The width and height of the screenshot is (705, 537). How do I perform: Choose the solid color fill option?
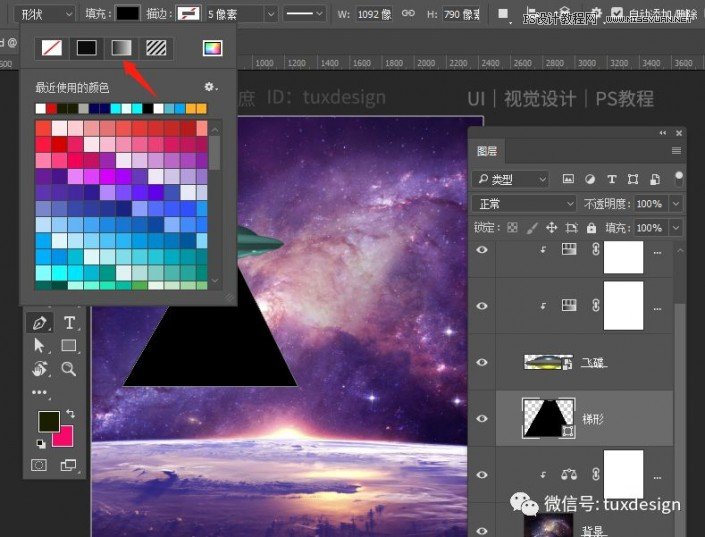click(x=86, y=48)
